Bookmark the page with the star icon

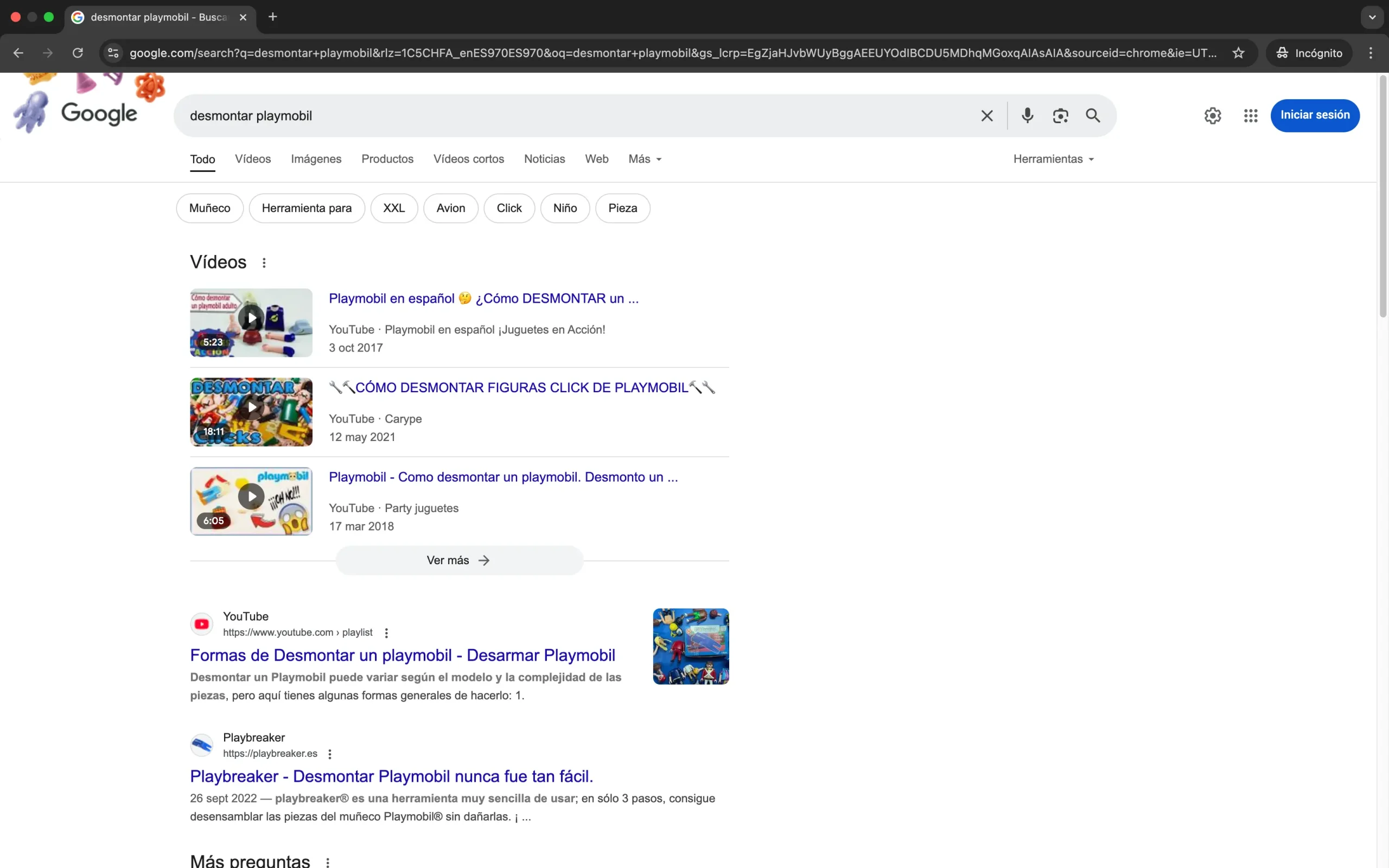[x=1238, y=53]
